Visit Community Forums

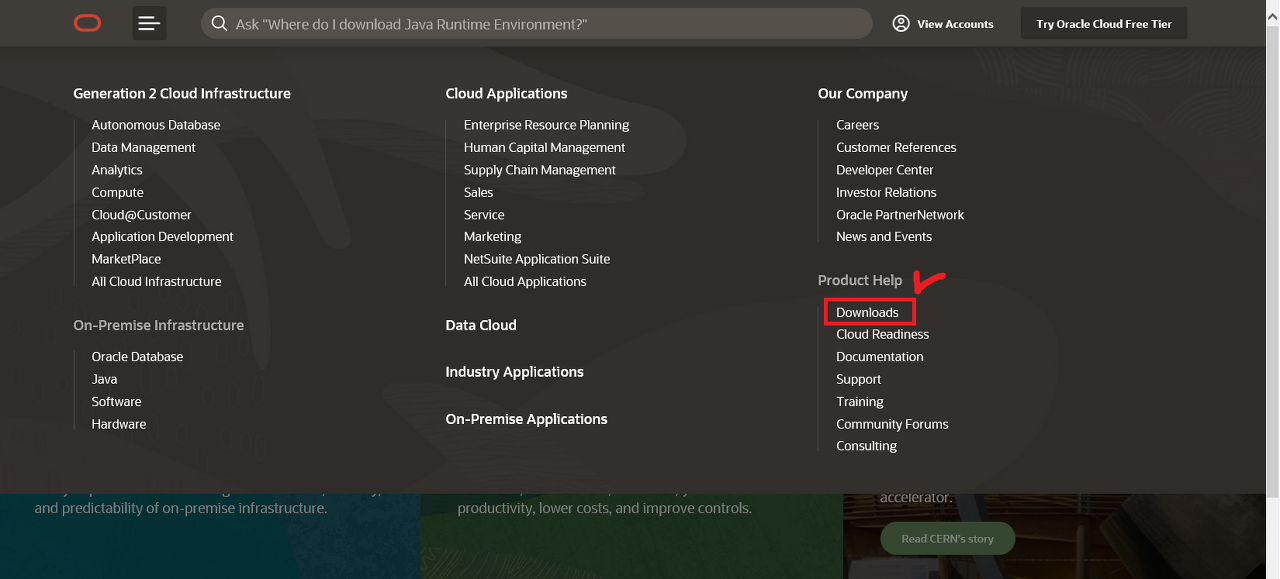coord(893,424)
